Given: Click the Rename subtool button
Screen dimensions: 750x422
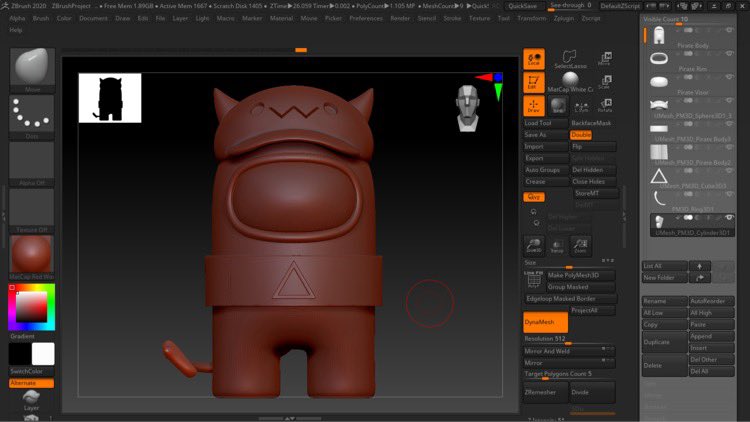Looking at the screenshot, I should pos(664,301).
